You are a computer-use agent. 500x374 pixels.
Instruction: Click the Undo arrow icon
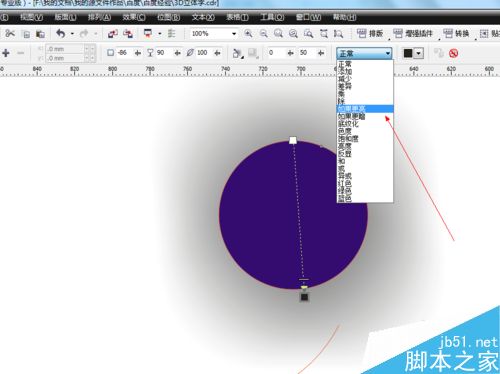61,33
